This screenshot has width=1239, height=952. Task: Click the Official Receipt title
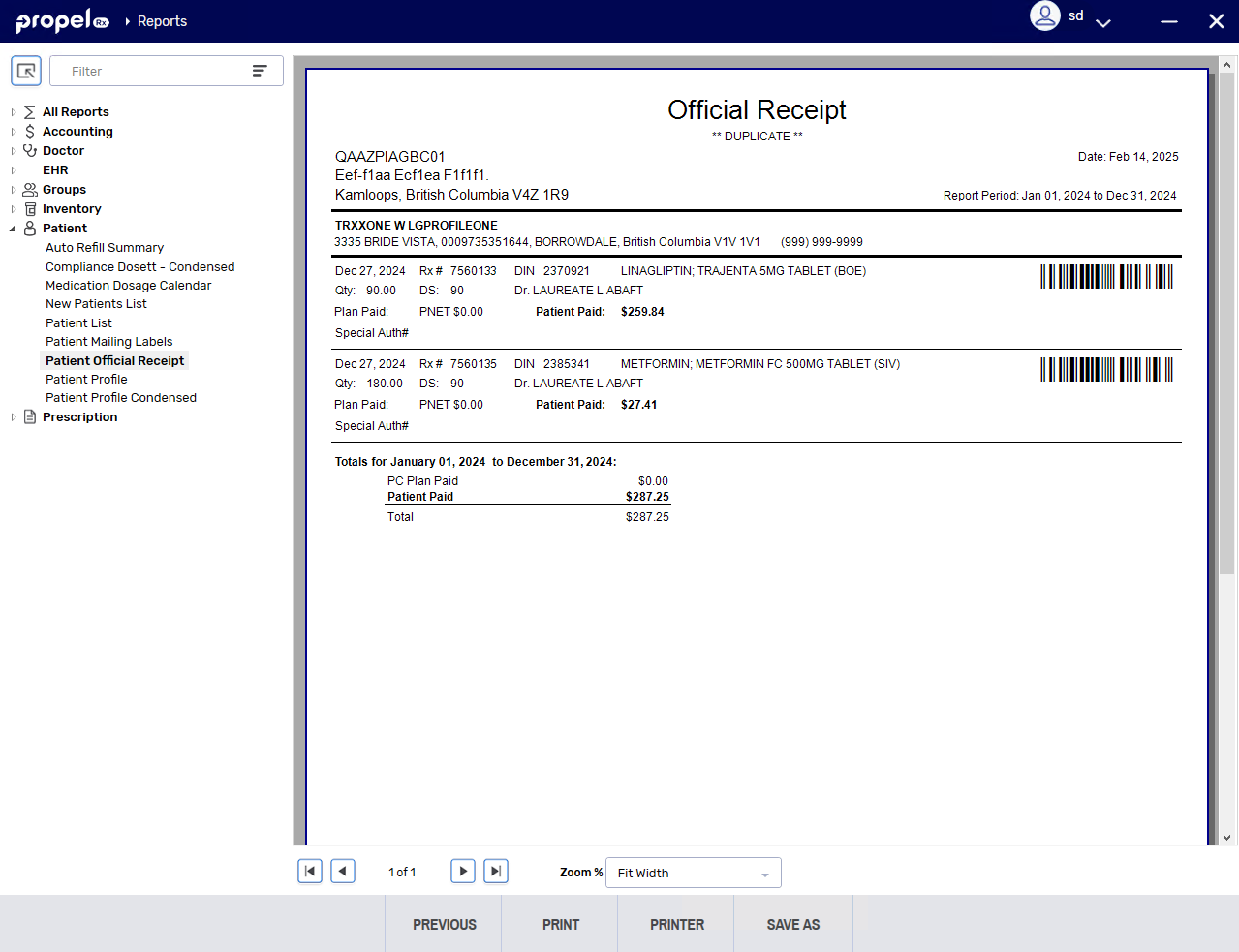[757, 110]
